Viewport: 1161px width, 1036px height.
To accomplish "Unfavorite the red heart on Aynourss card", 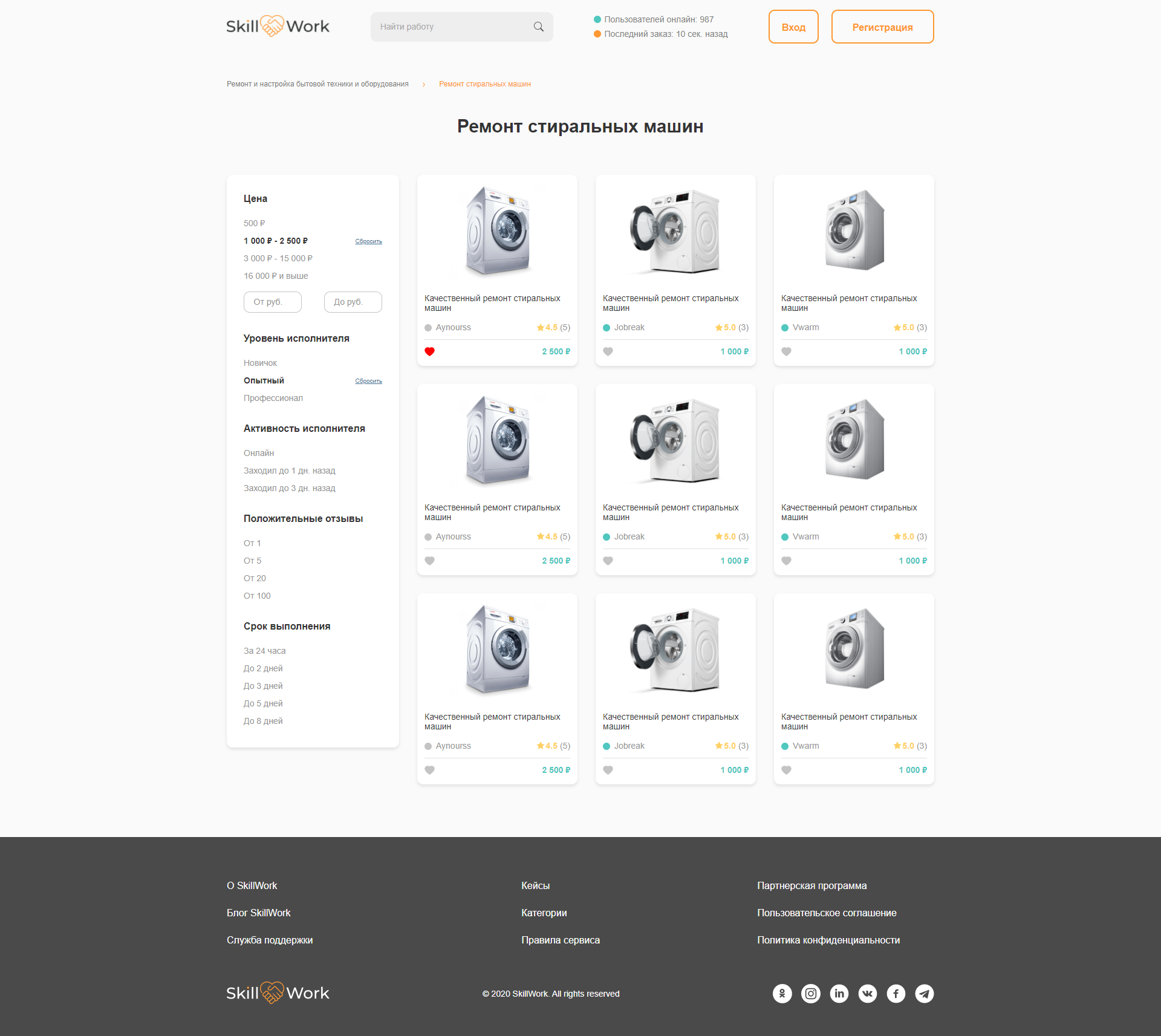I will coord(430,351).
